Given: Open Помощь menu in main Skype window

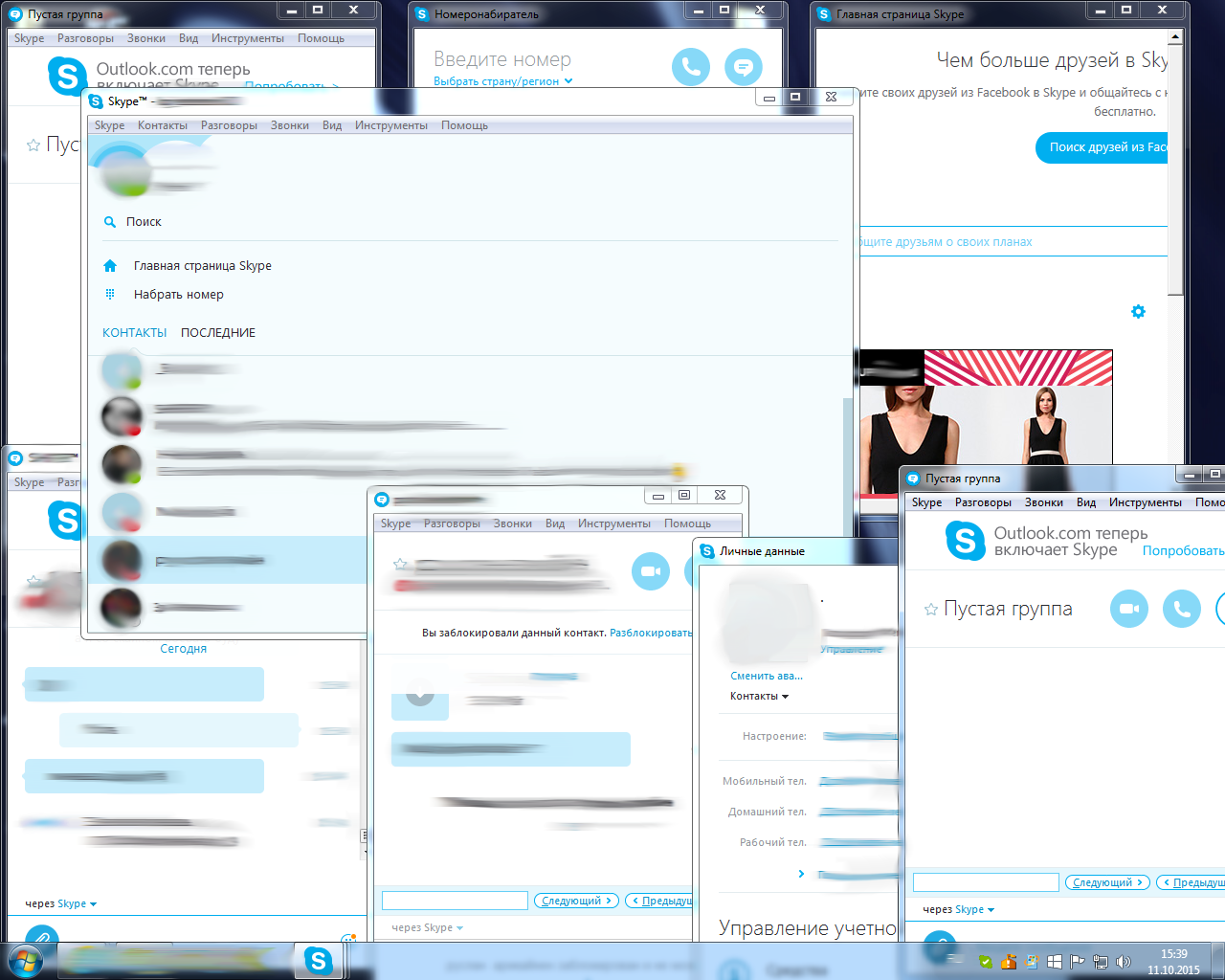Looking at the screenshot, I should click(464, 125).
